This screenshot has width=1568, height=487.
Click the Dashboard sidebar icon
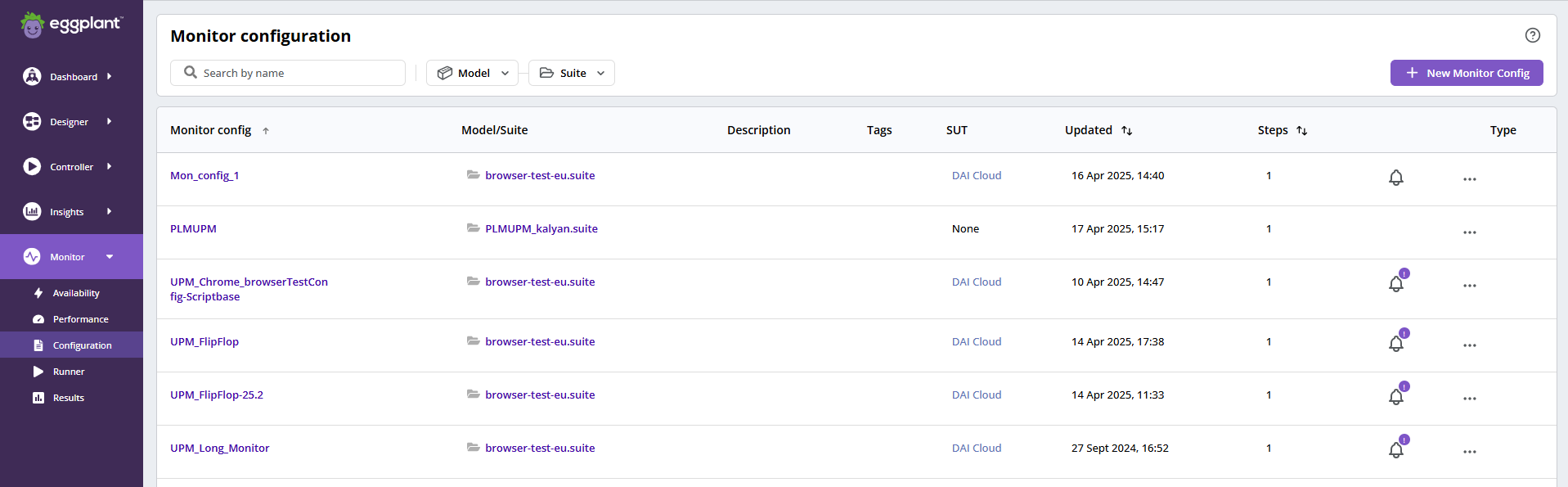point(32,76)
